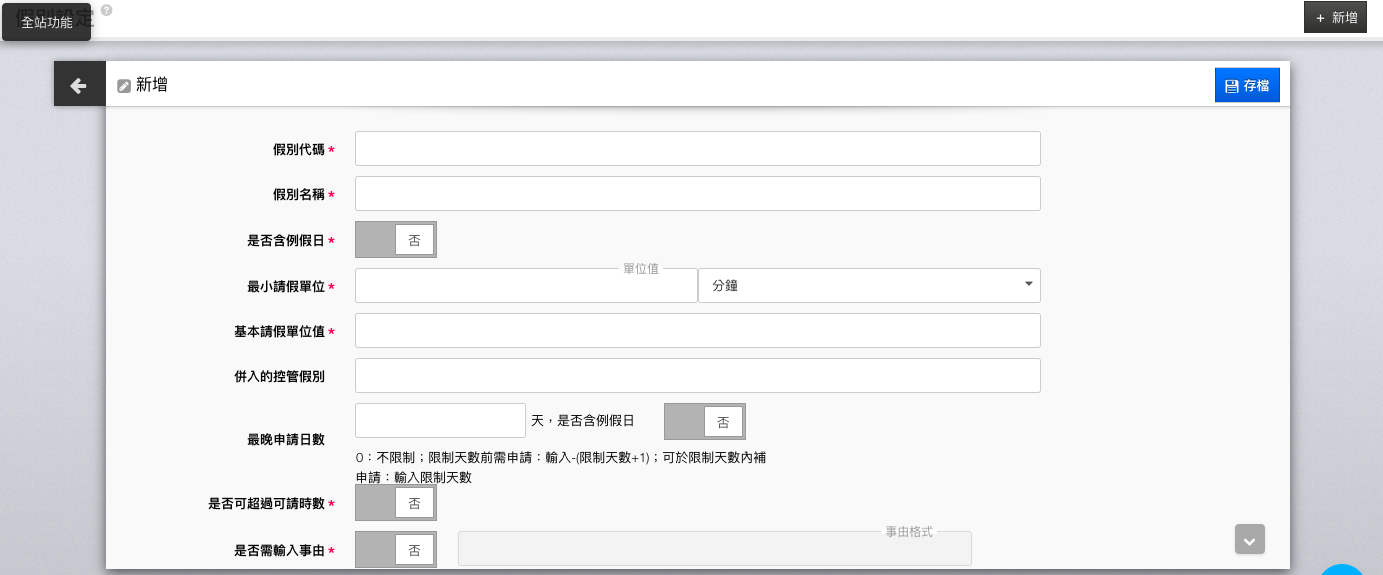Open the 全站功能 menu
Viewport: 1383px width, 575px height.
tap(47, 22)
